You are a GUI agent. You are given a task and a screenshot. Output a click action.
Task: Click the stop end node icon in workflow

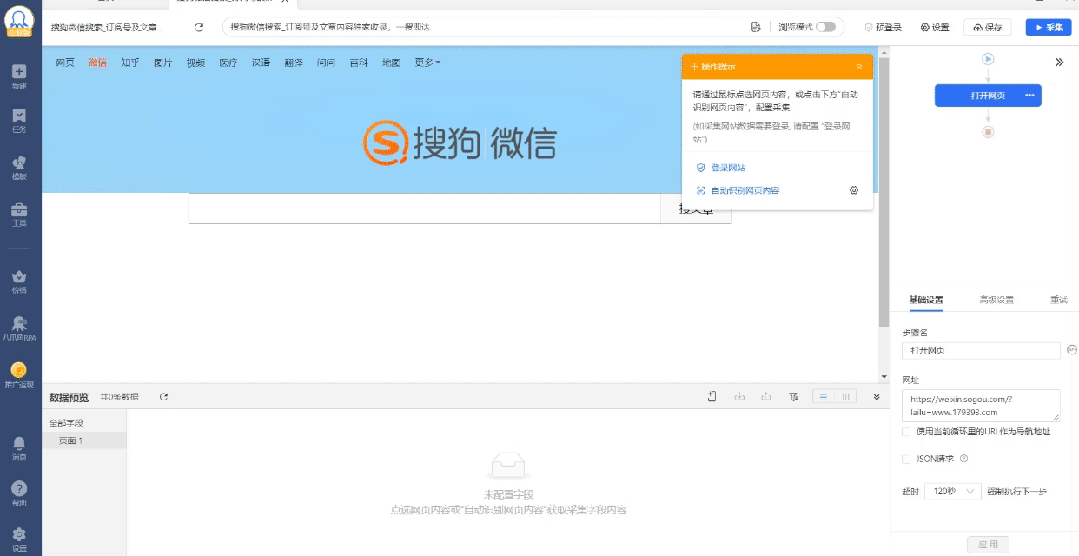click(x=988, y=132)
